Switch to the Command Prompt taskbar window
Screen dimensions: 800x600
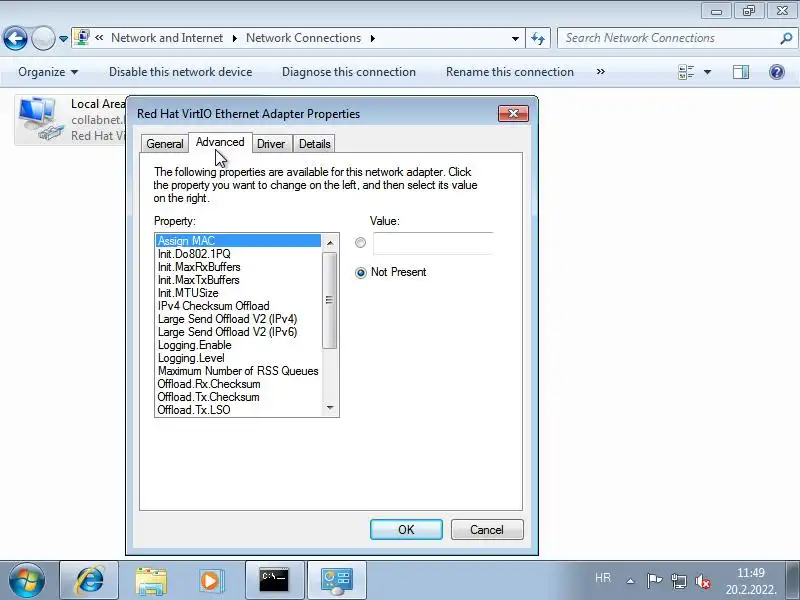coord(274,581)
